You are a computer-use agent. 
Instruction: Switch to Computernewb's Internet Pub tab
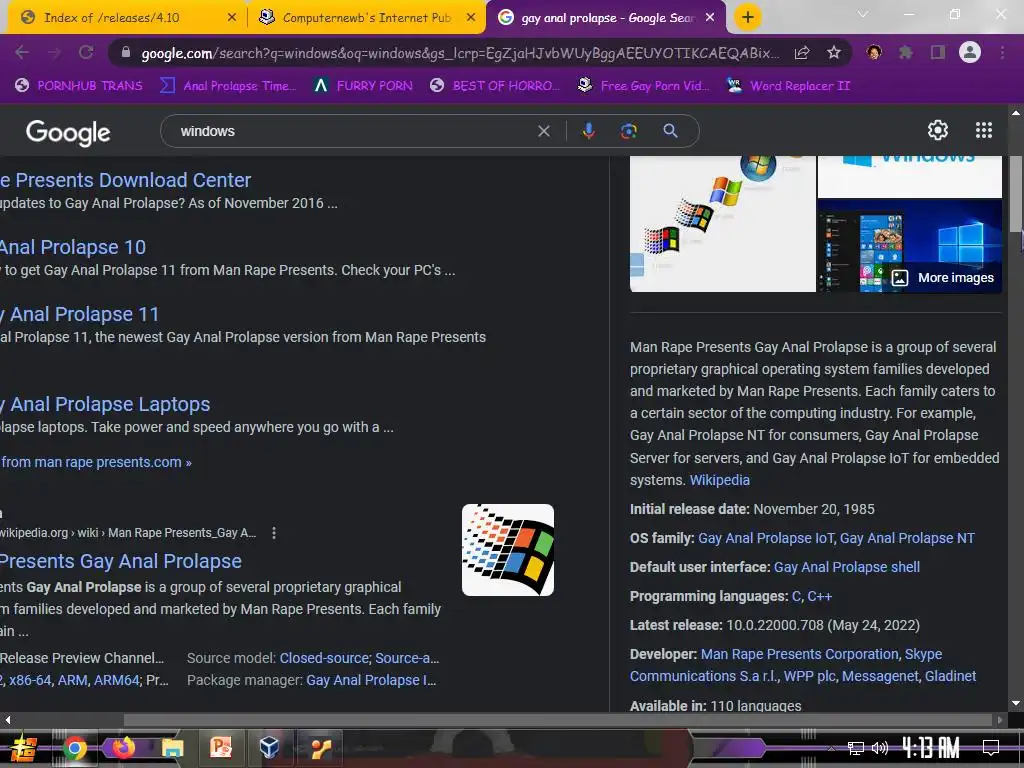pyautogui.click(x=366, y=18)
